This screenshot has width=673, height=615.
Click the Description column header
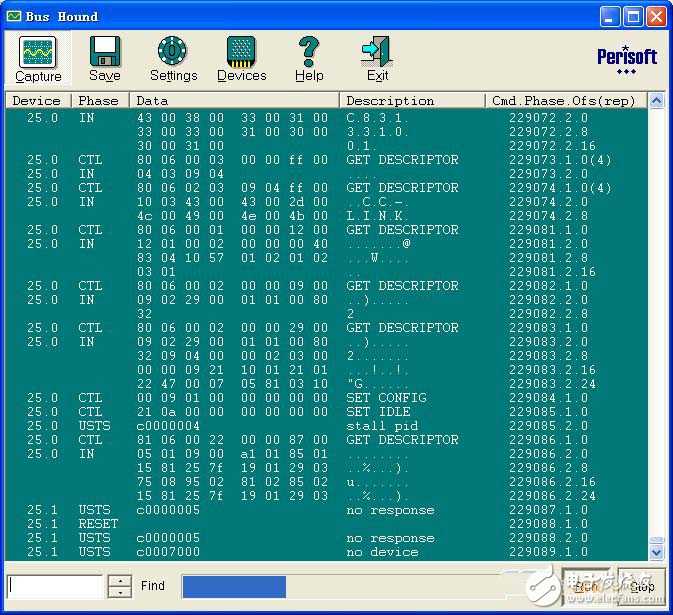click(x=412, y=100)
